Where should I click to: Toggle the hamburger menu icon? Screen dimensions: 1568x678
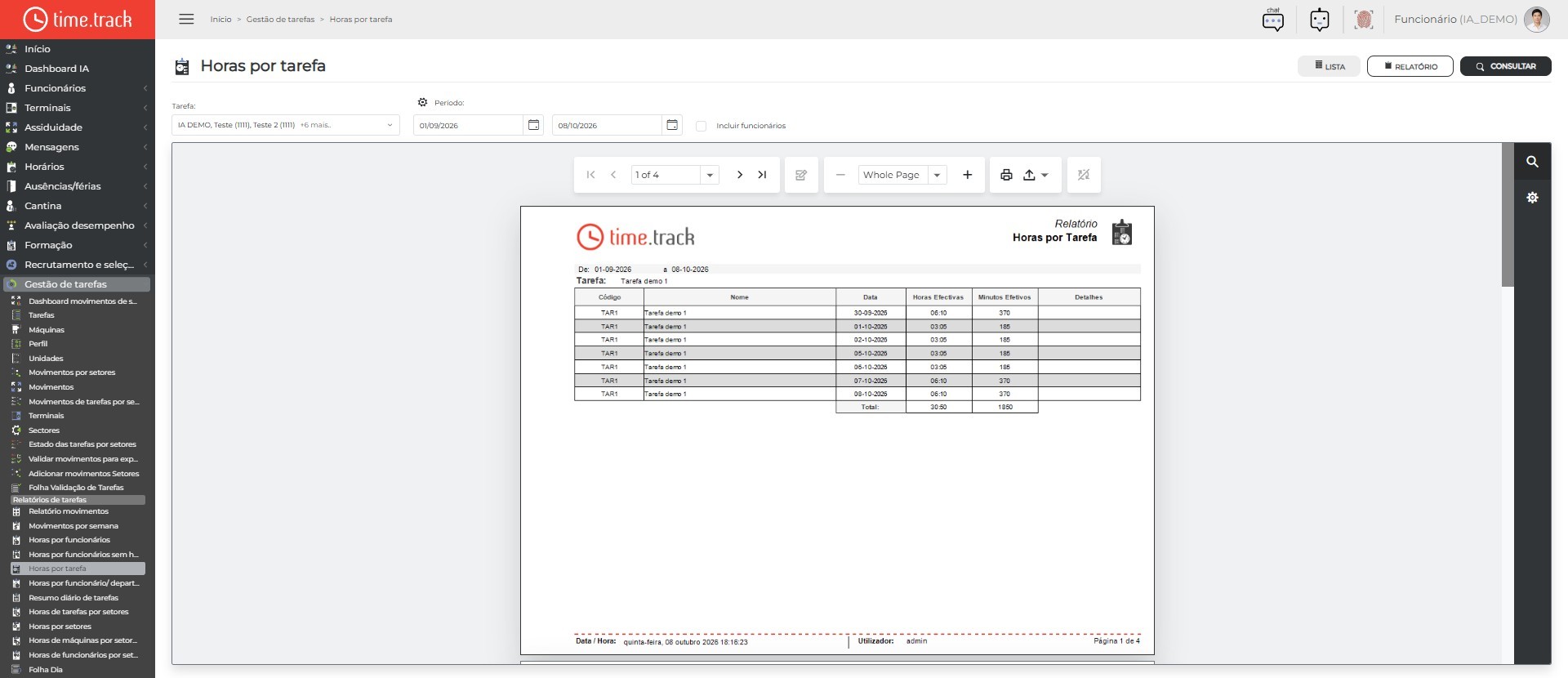(x=186, y=19)
